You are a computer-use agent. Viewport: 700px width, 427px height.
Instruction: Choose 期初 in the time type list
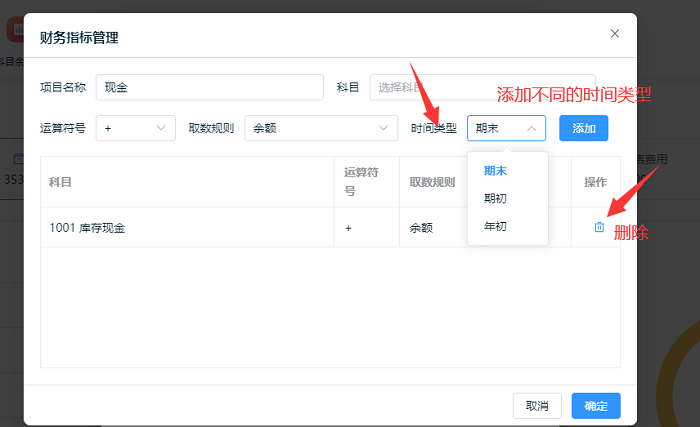click(x=494, y=198)
